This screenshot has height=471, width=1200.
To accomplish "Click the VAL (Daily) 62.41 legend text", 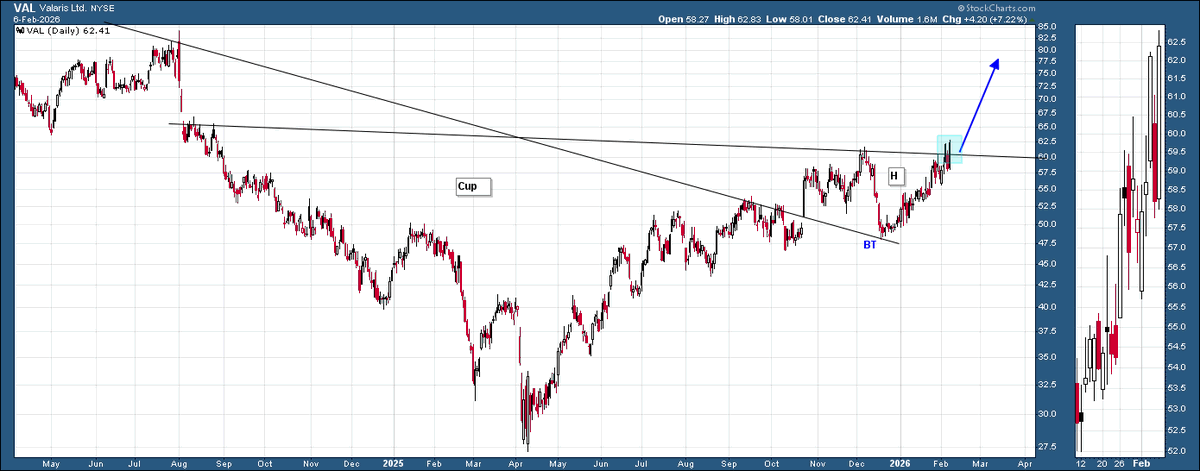I will (x=68, y=30).
